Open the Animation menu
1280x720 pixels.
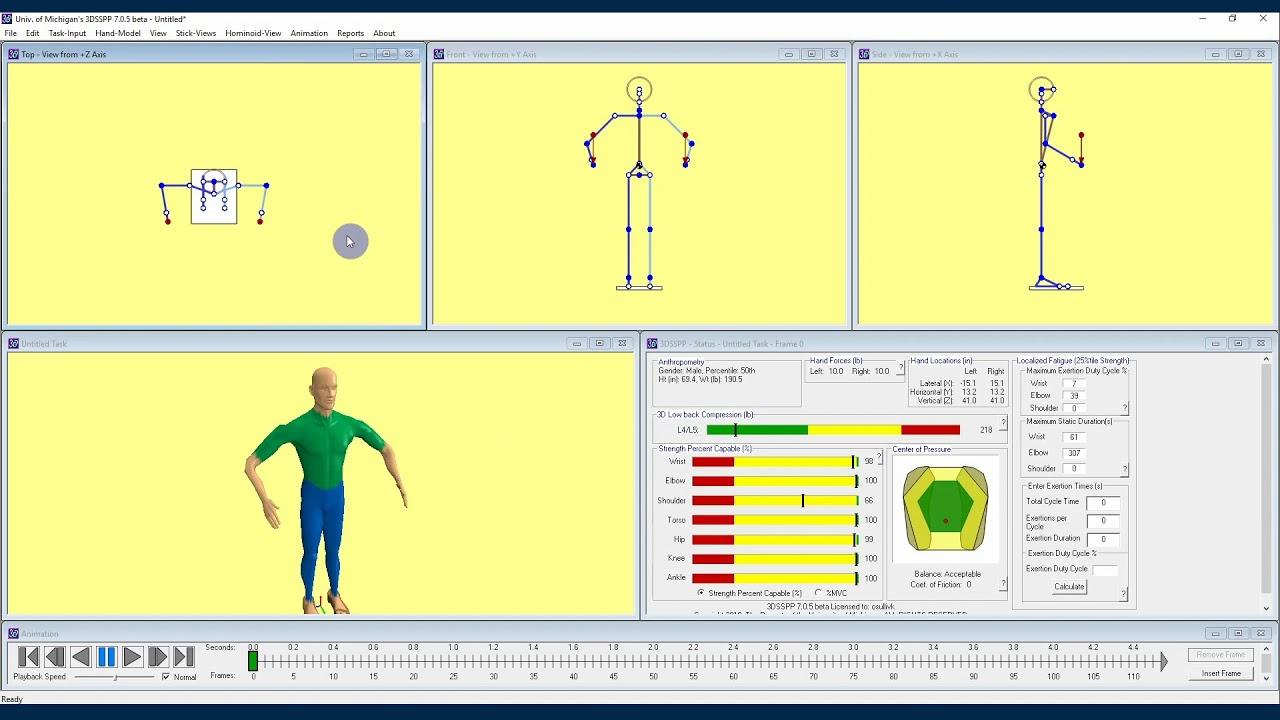[309, 33]
